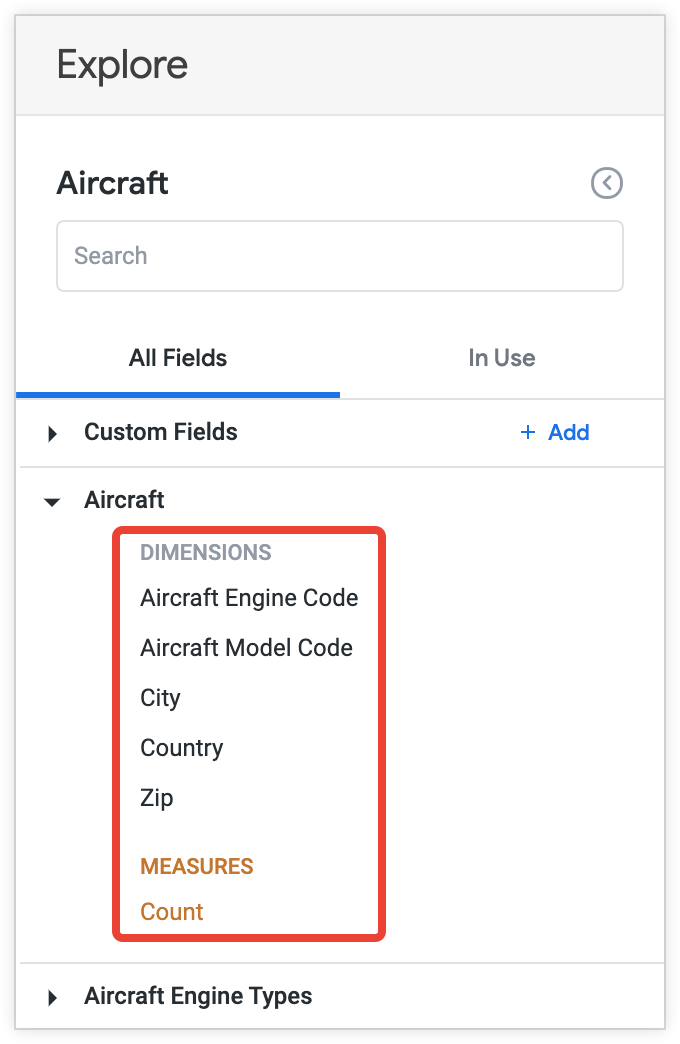Focus the Search fields input box
The image size is (680, 1044).
click(x=340, y=256)
